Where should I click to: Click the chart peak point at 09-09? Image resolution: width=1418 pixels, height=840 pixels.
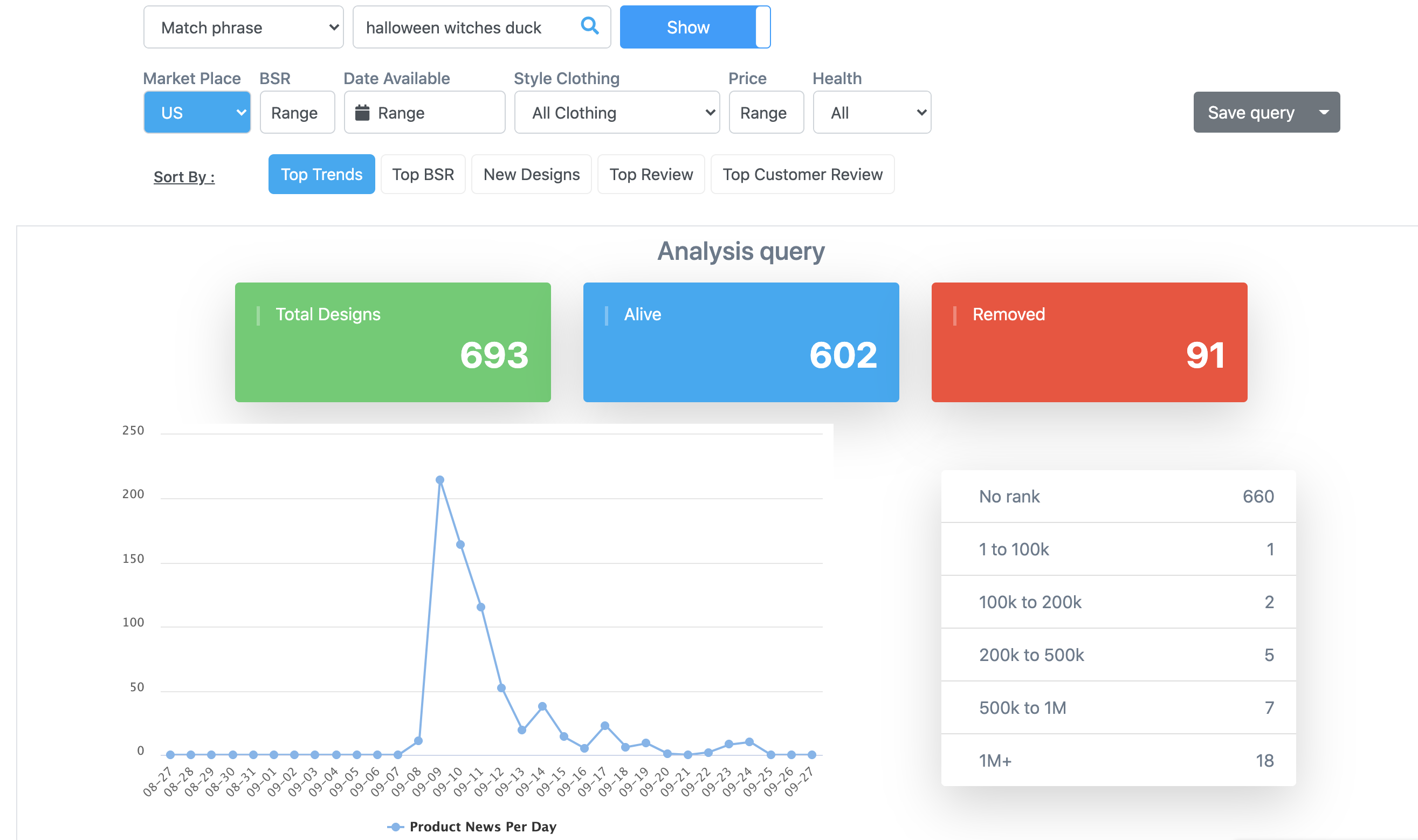(440, 480)
